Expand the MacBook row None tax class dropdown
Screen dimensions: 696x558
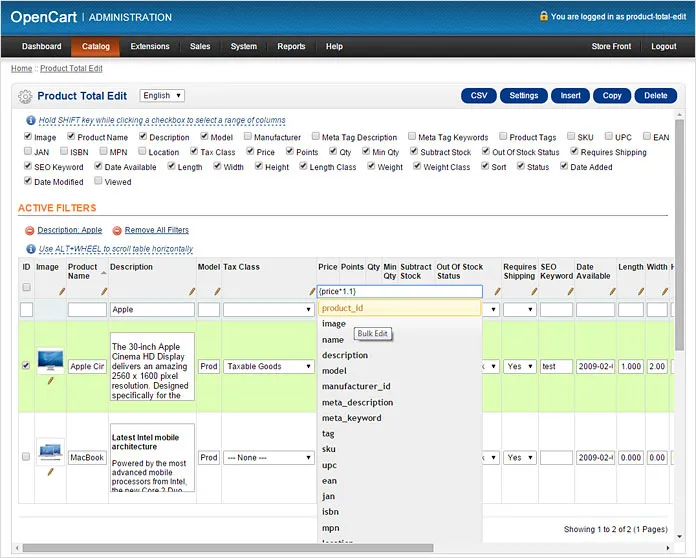coord(268,458)
